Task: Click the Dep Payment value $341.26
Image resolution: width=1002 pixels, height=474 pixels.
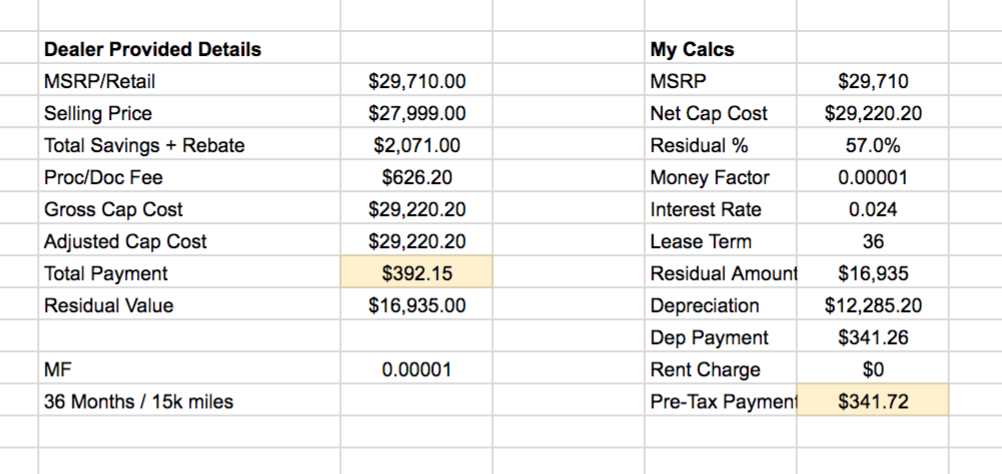Action: (x=873, y=337)
